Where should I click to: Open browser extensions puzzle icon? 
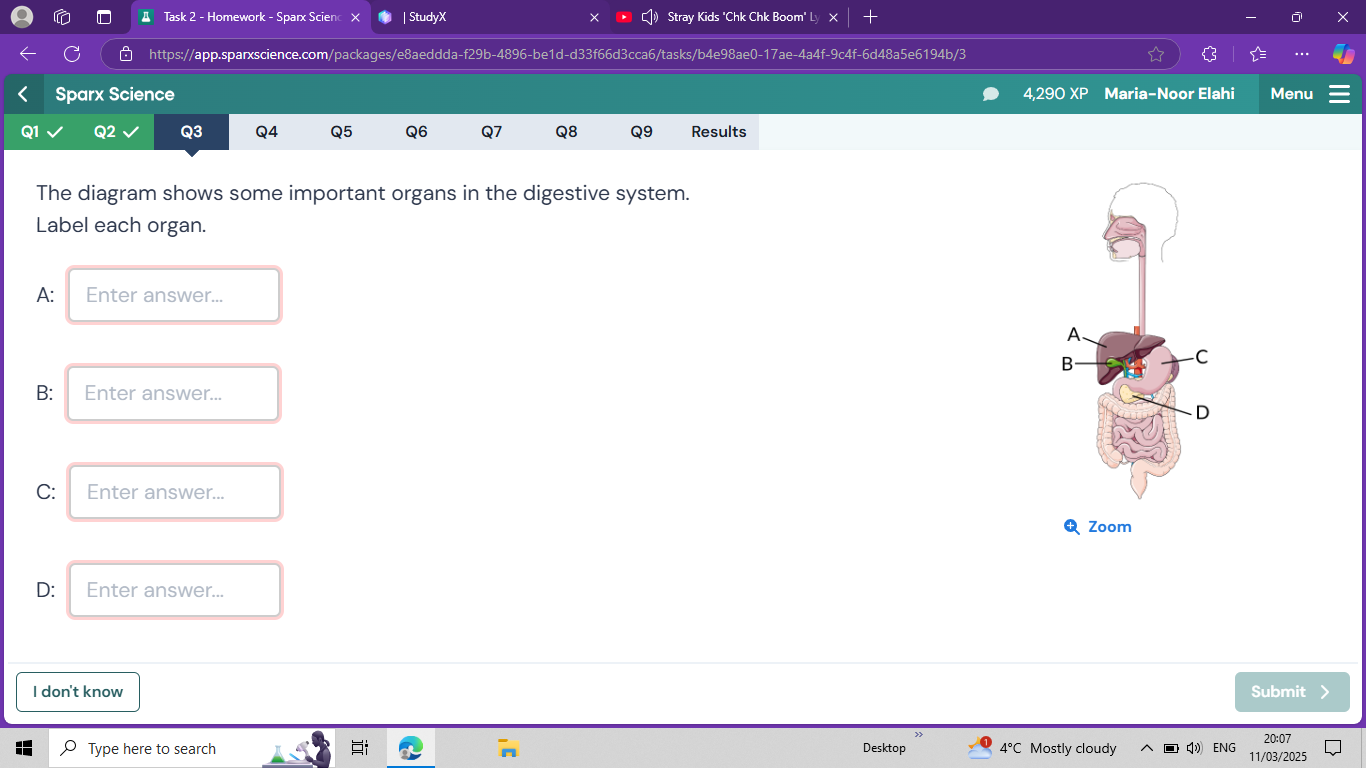1209,54
